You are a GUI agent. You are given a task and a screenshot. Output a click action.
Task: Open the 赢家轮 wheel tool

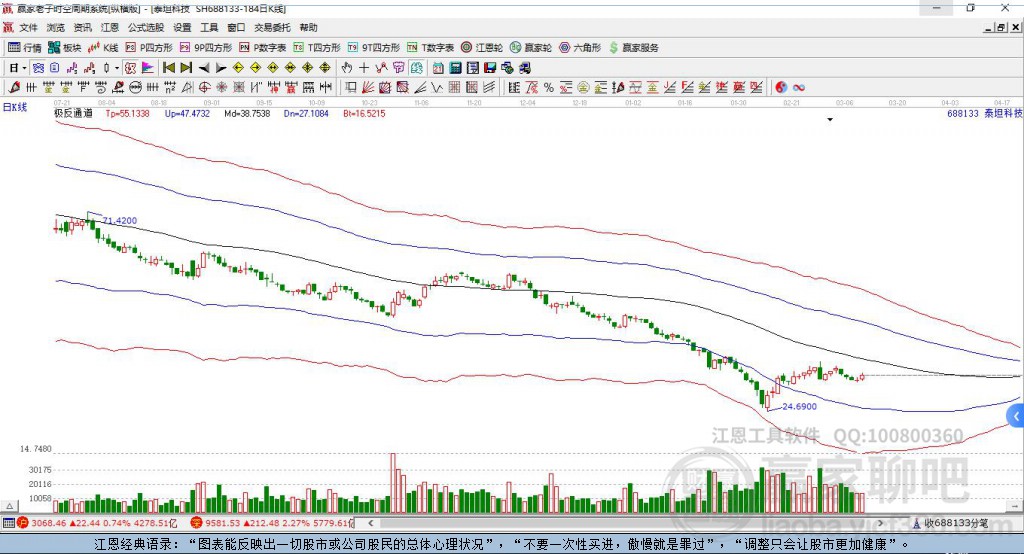531,48
